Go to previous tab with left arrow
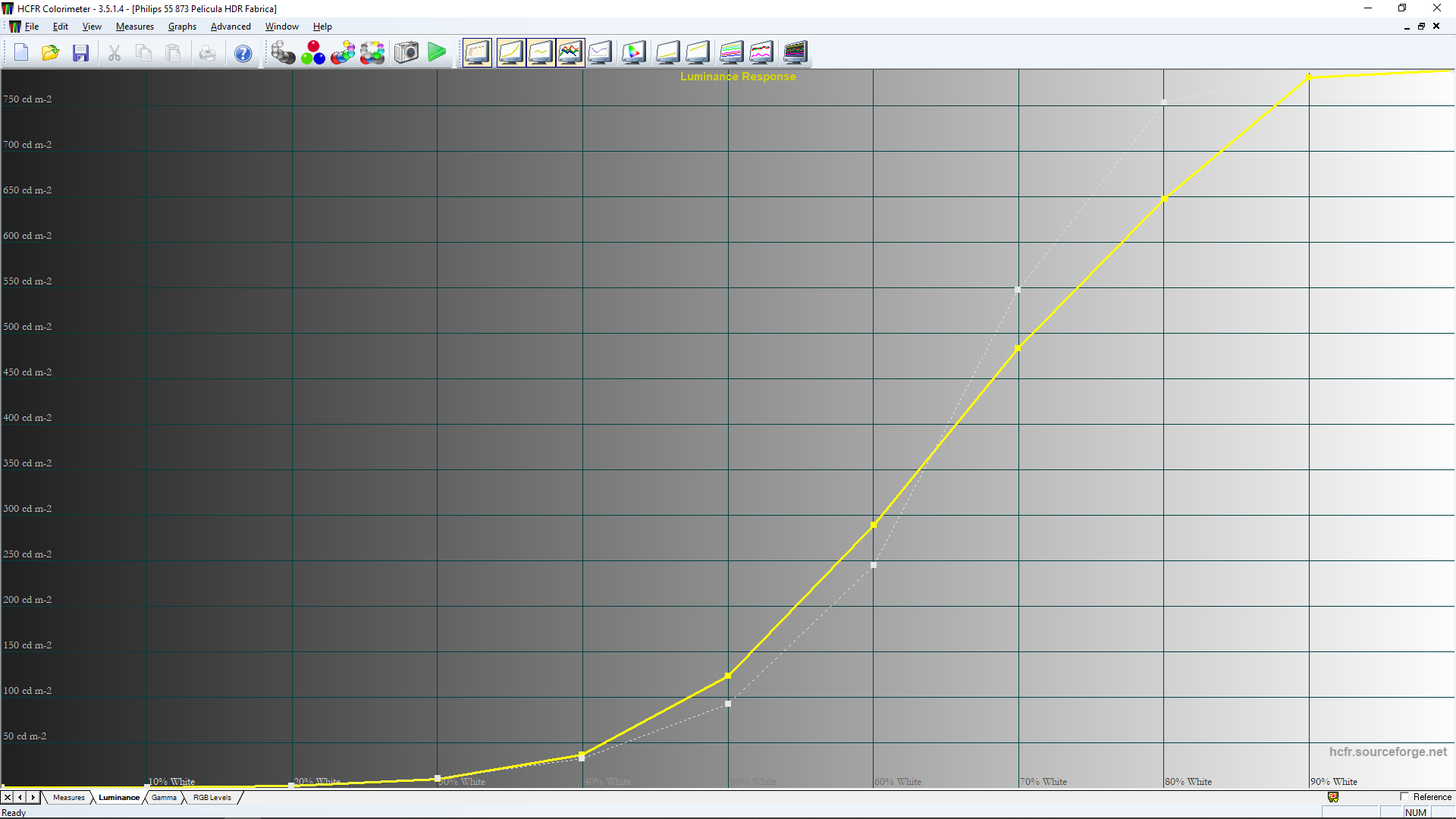 click(x=20, y=797)
